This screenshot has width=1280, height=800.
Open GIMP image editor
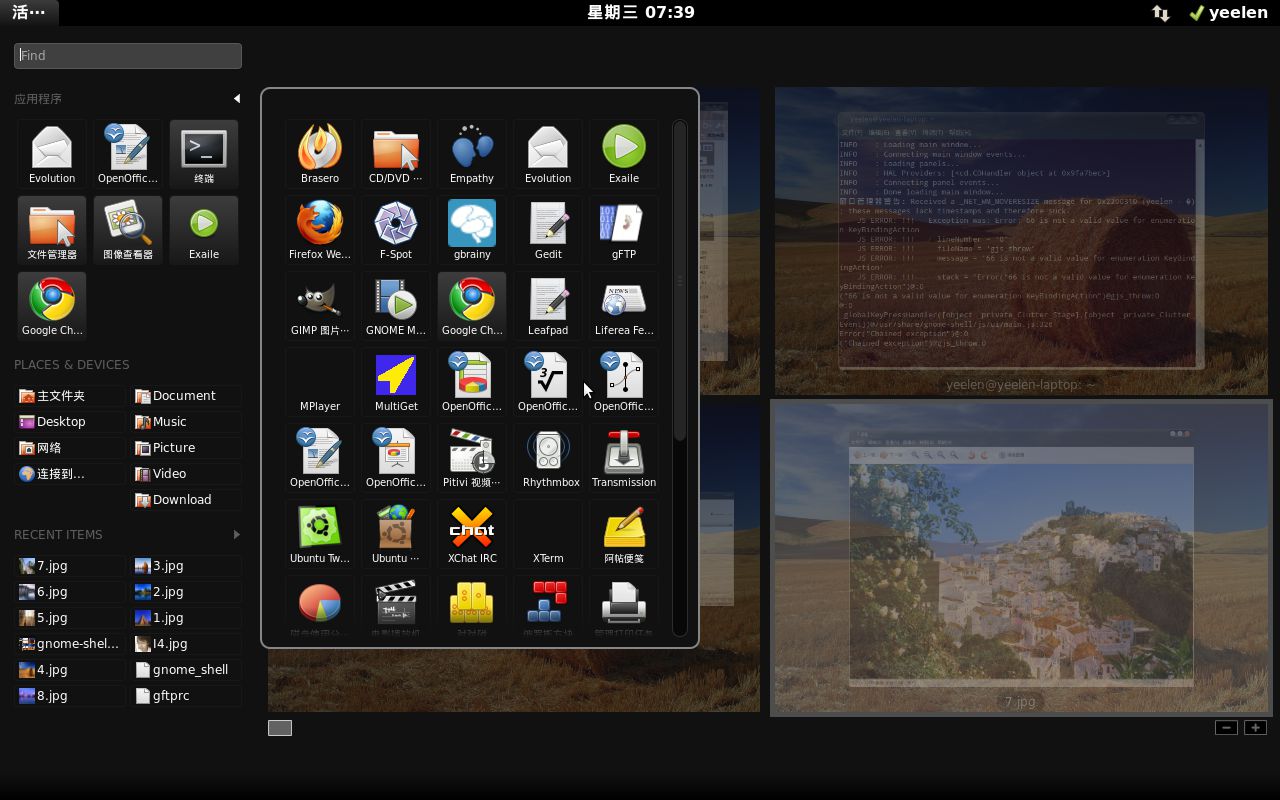coord(320,306)
